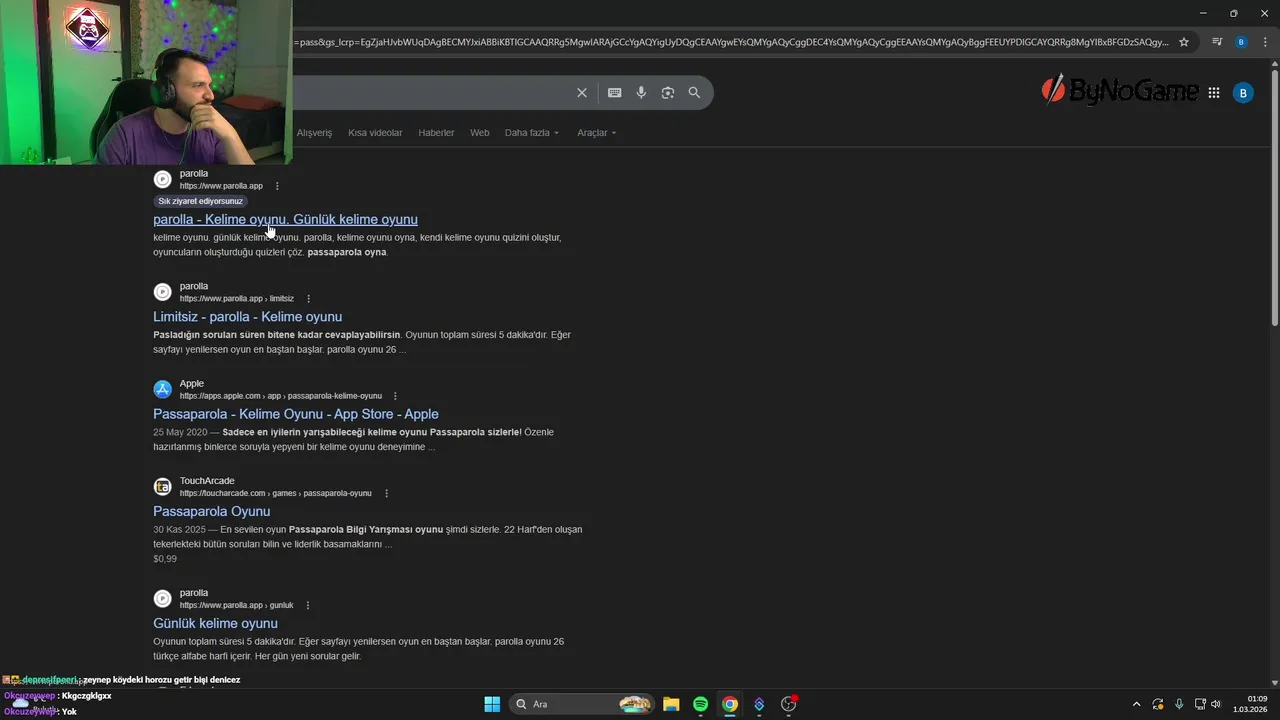Switch to the Web tab
Image resolution: width=1280 pixels, height=720 pixels.
[x=480, y=133]
